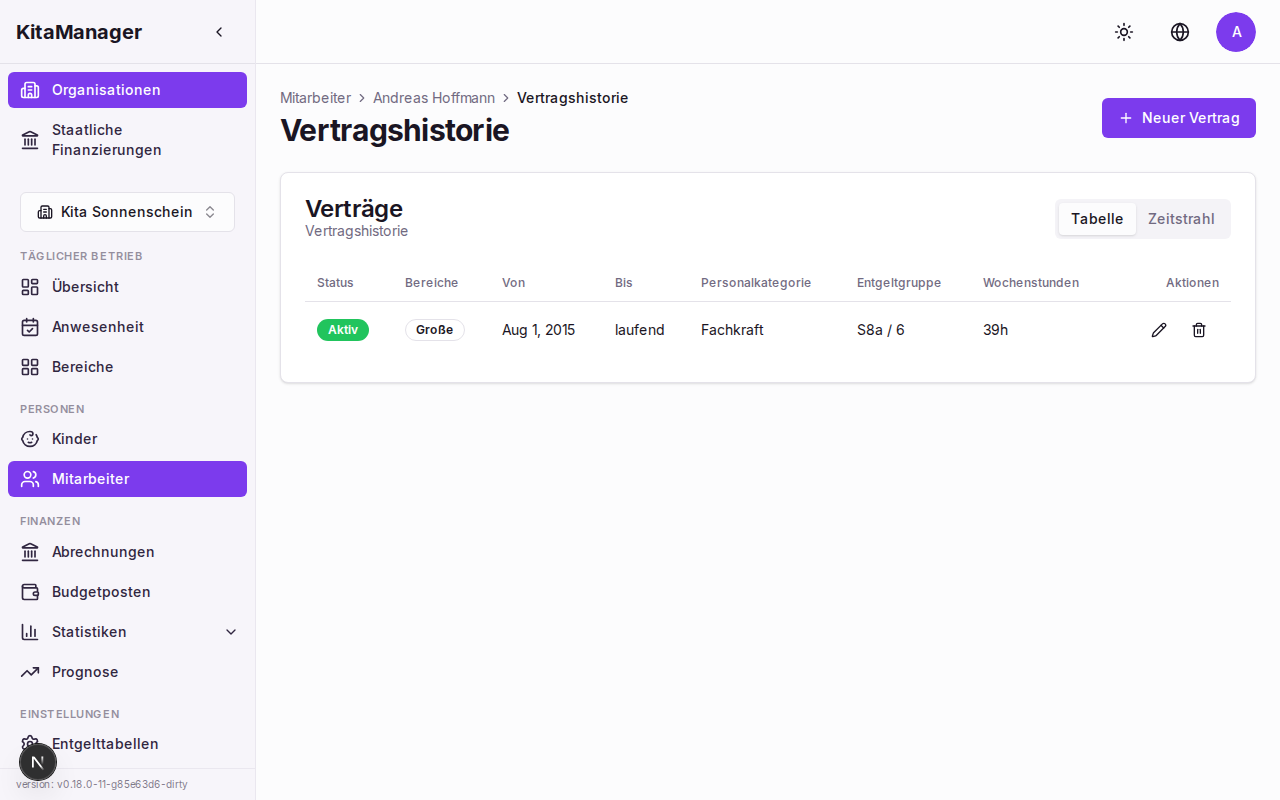Image resolution: width=1280 pixels, height=800 pixels.
Task: Navigate to Kinder in the sidebar
Action: tap(75, 439)
